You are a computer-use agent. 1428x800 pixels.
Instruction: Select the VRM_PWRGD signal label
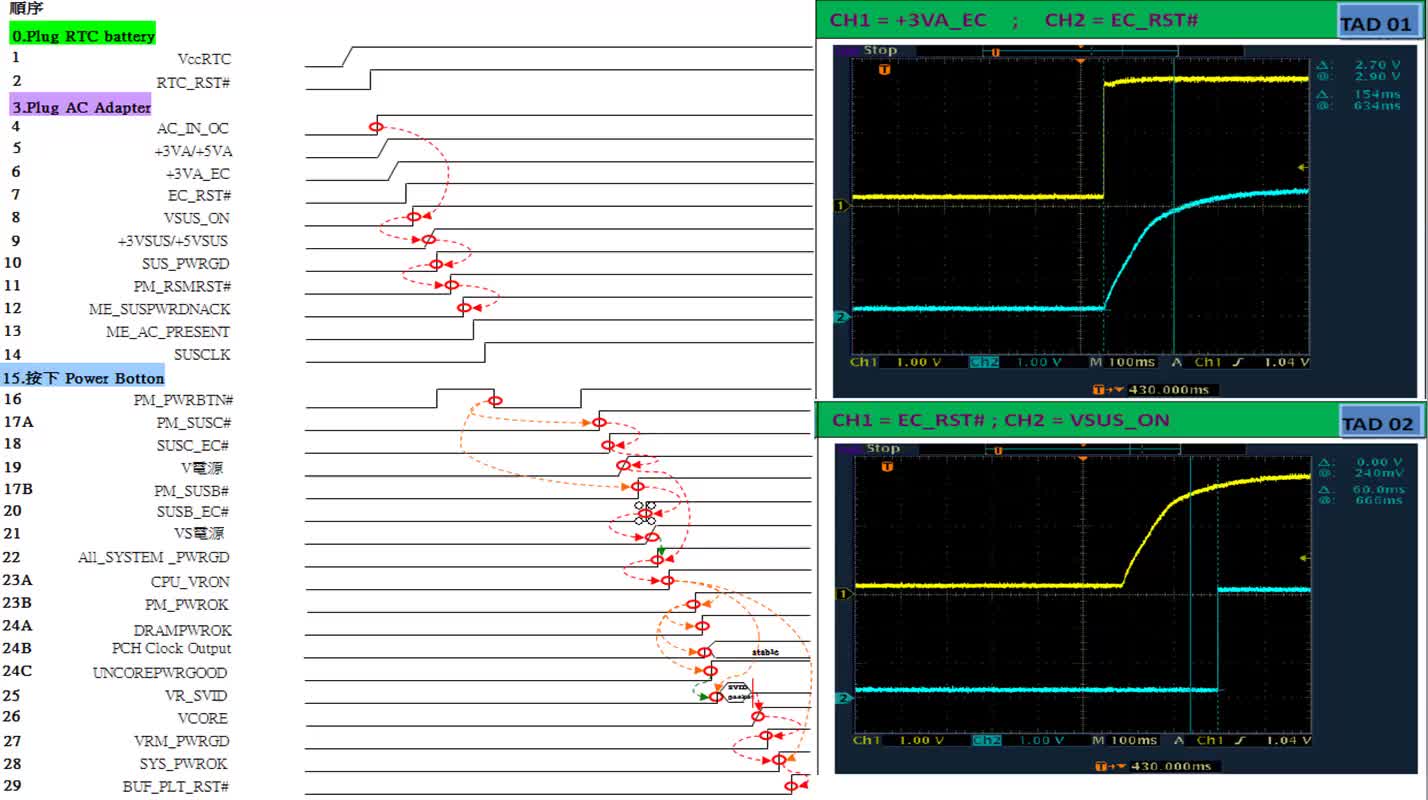[181, 741]
